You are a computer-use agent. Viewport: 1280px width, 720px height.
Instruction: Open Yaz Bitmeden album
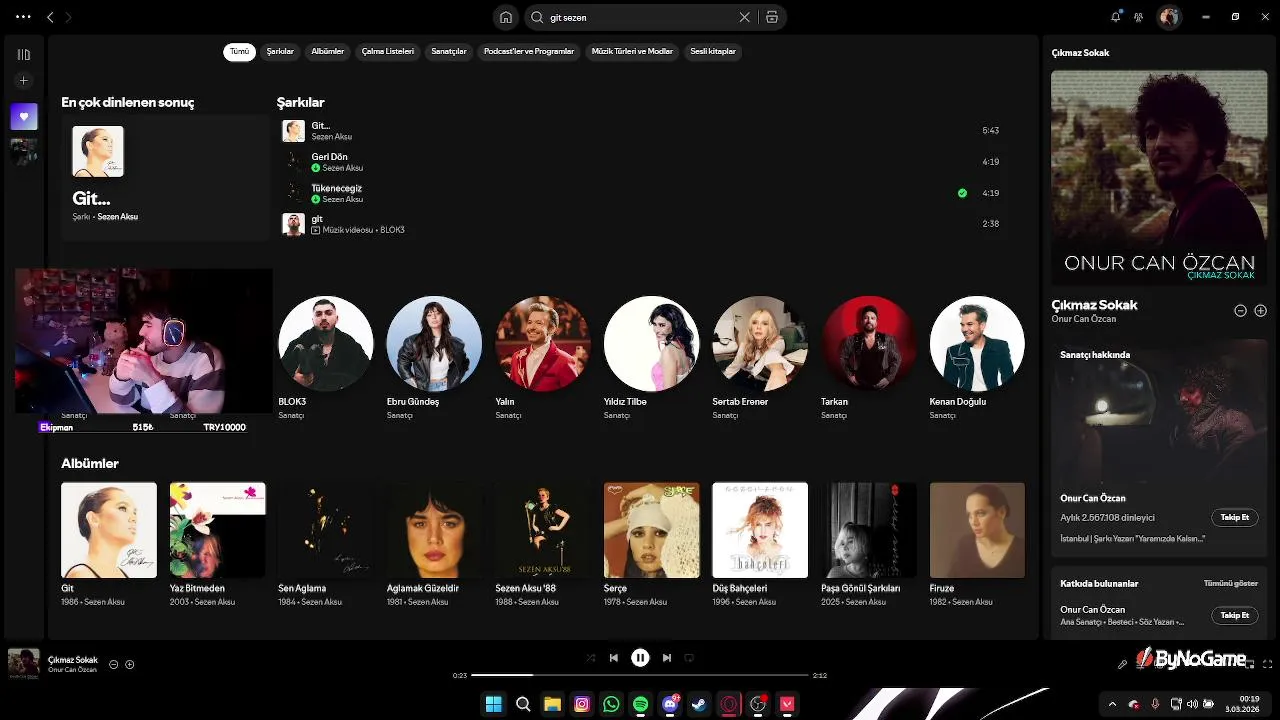[217, 530]
